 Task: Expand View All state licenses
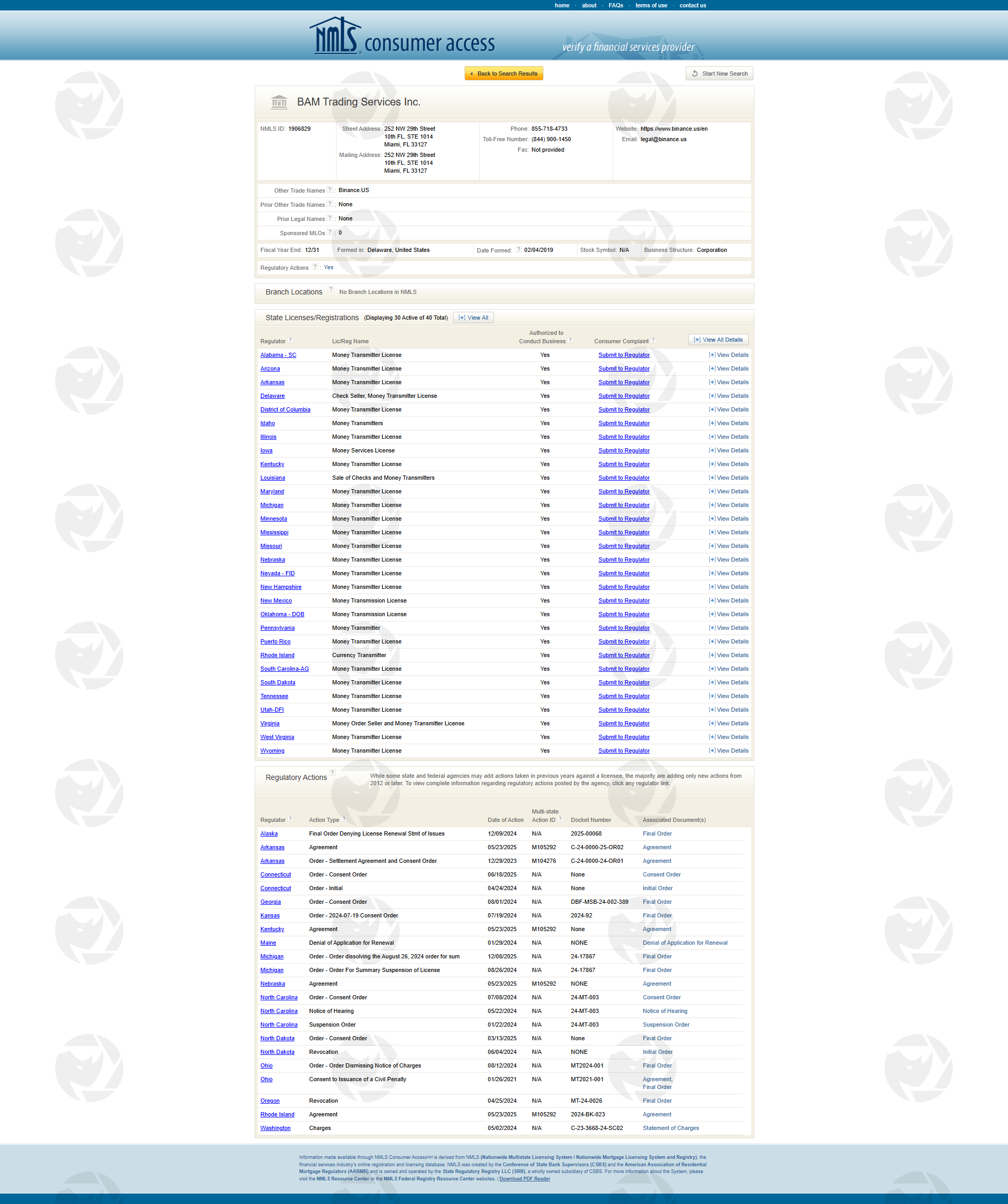[473, 318]
